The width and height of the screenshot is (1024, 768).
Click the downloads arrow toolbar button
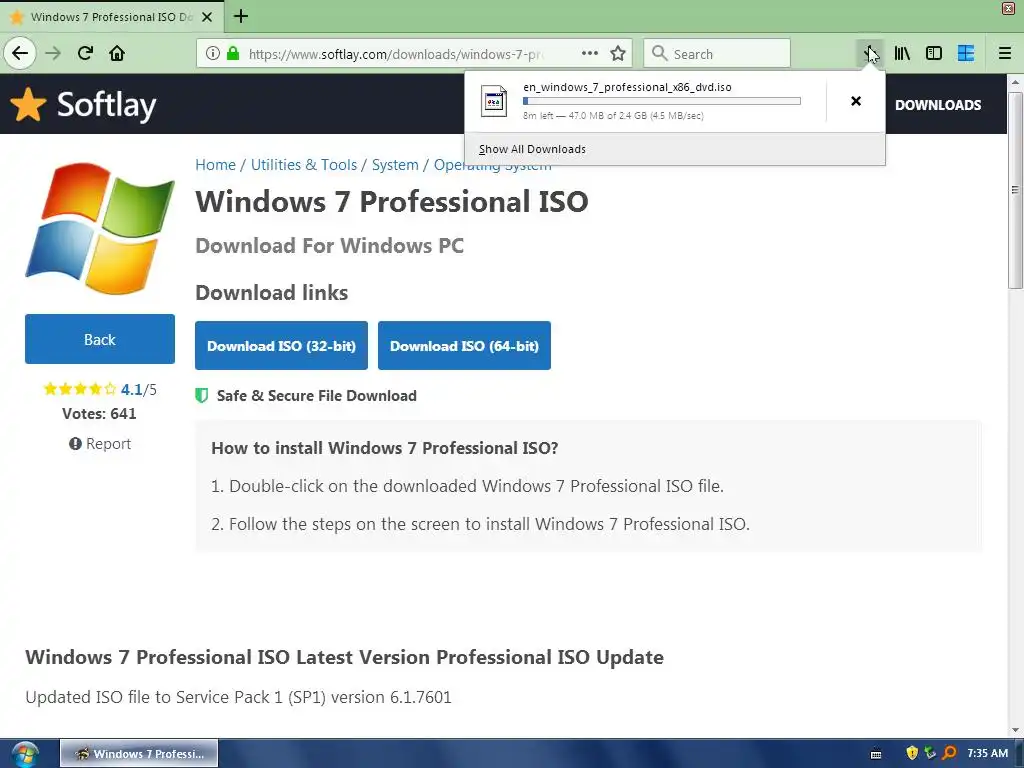point(870,53)
